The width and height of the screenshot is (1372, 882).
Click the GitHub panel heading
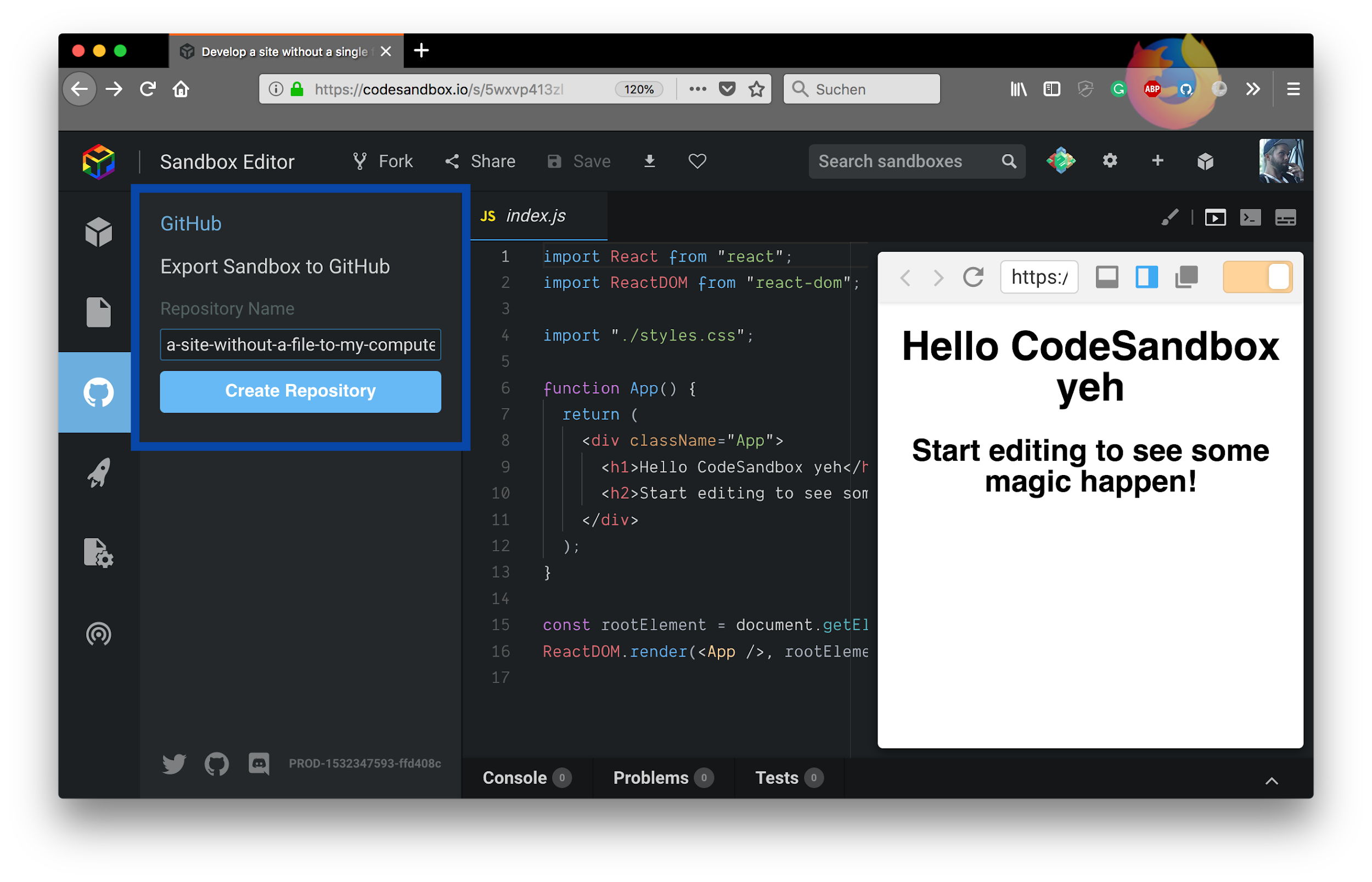(191, 223)
